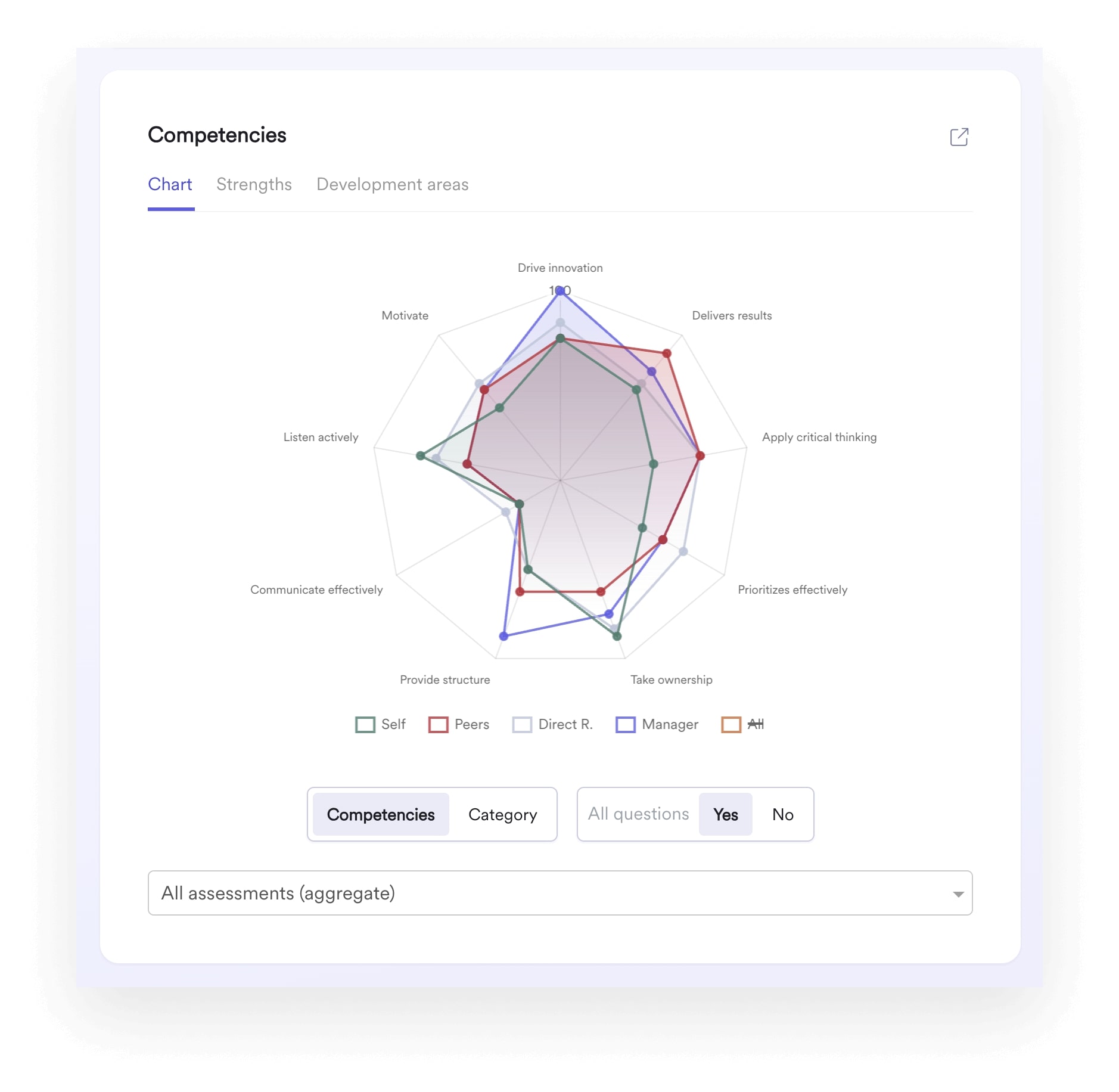Set All questions to No
The width and height of the screenshot is (1119, 1092).
[782, 814]
